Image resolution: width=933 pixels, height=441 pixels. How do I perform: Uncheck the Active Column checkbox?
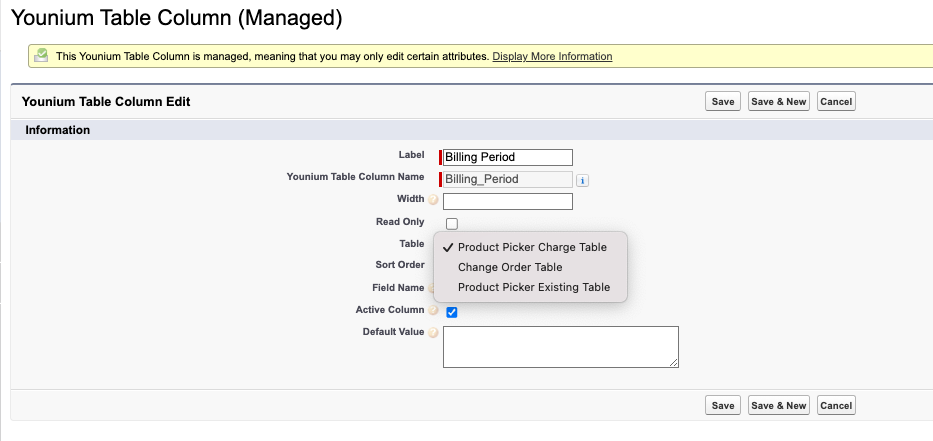click(452, 312)
